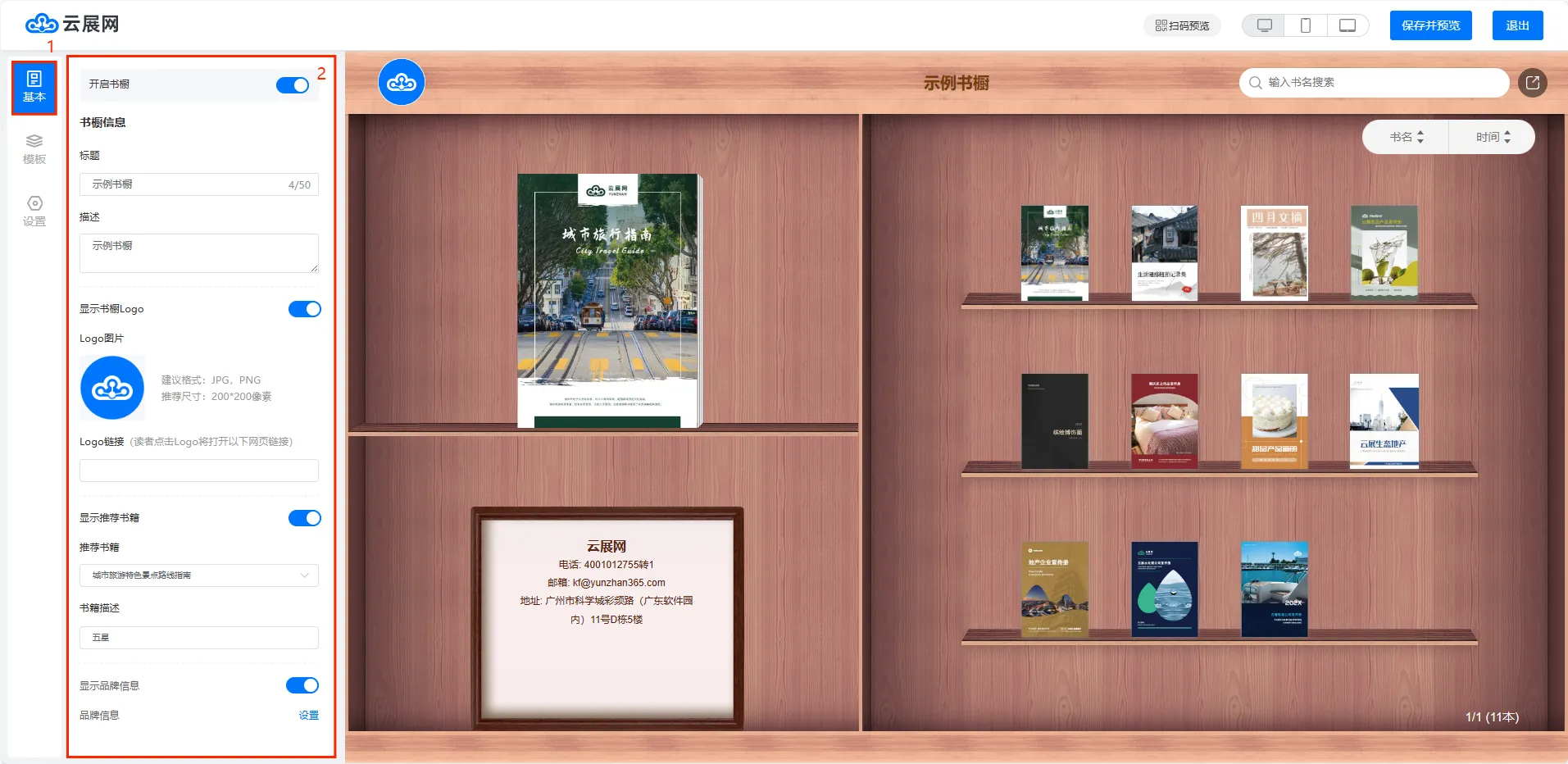The height and width of the screenshot is (764, 1568).
Task: Open the water-drop cover book on bottom shelf
Action: (1165, 589)
